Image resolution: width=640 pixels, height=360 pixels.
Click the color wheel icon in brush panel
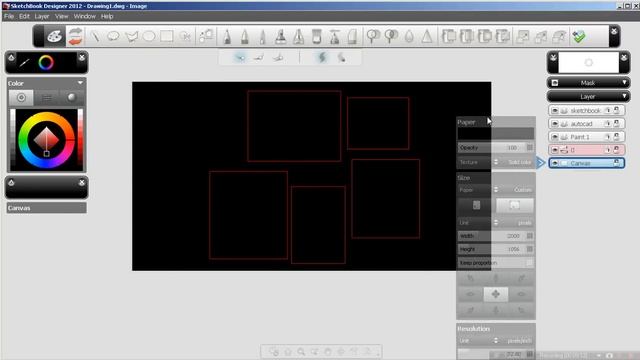pyautogui.click(x=46, y=62)
